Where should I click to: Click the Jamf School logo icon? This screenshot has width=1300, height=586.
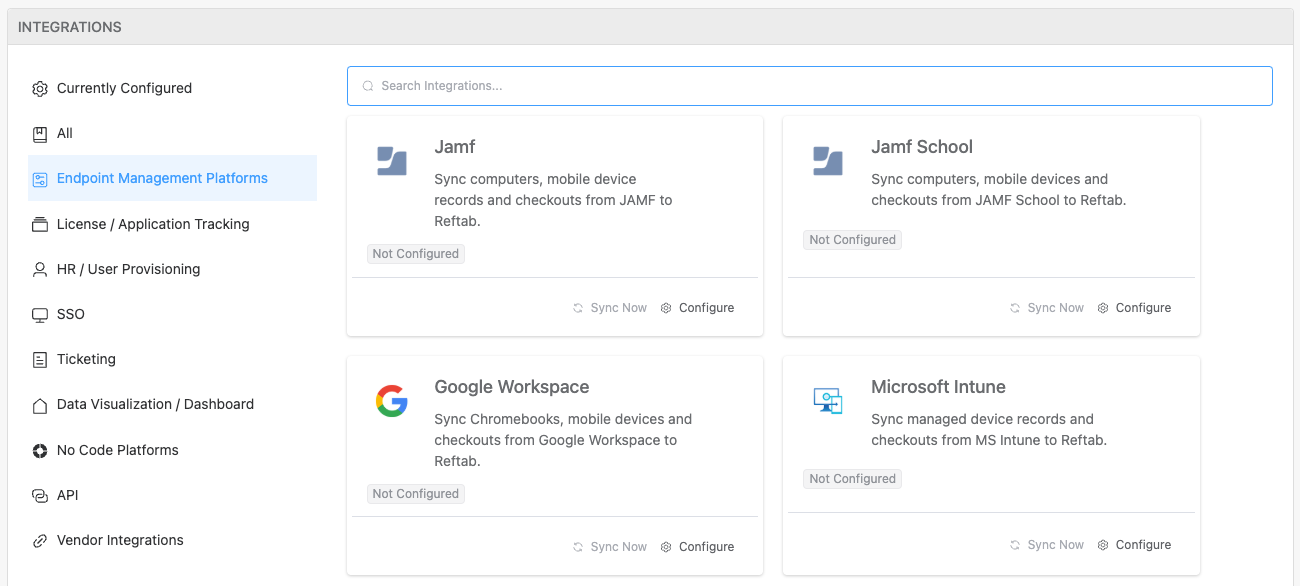tap(828, 159)
